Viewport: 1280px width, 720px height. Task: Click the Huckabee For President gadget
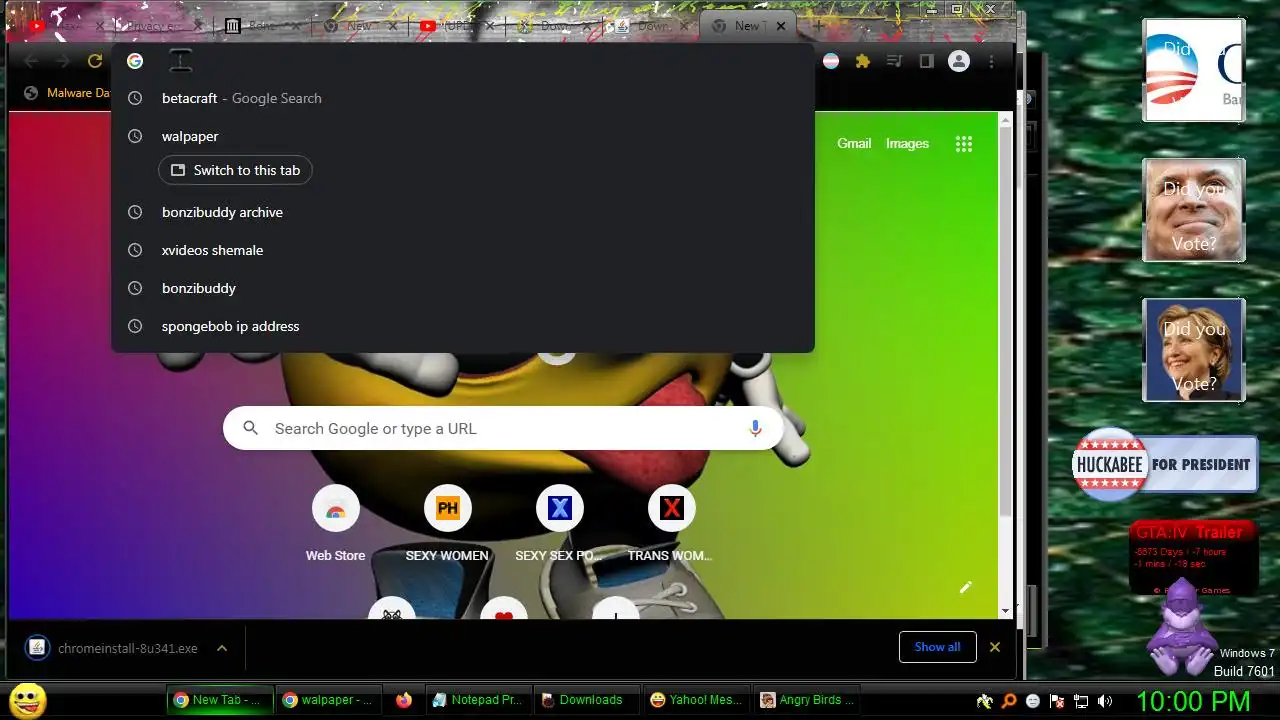point(1165,464)
